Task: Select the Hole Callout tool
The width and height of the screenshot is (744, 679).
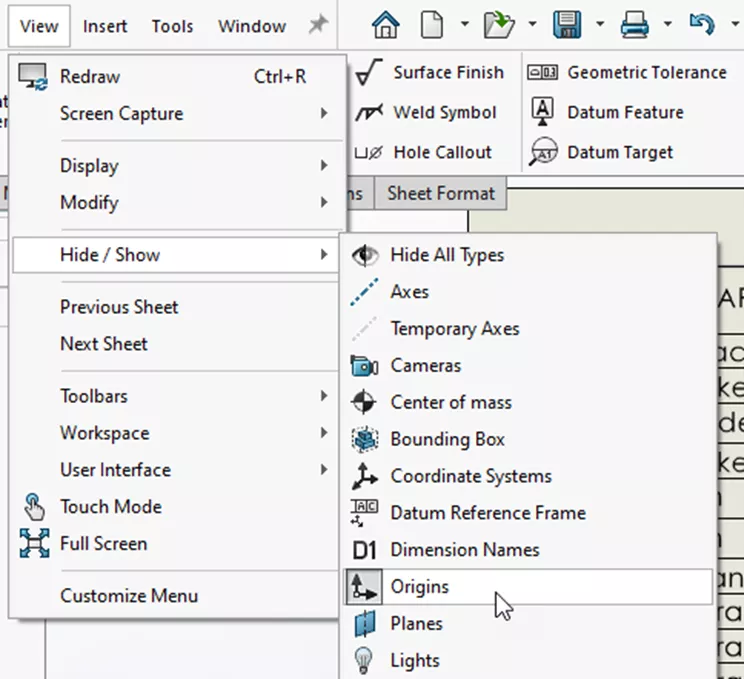Action: (x=423, y=152)
